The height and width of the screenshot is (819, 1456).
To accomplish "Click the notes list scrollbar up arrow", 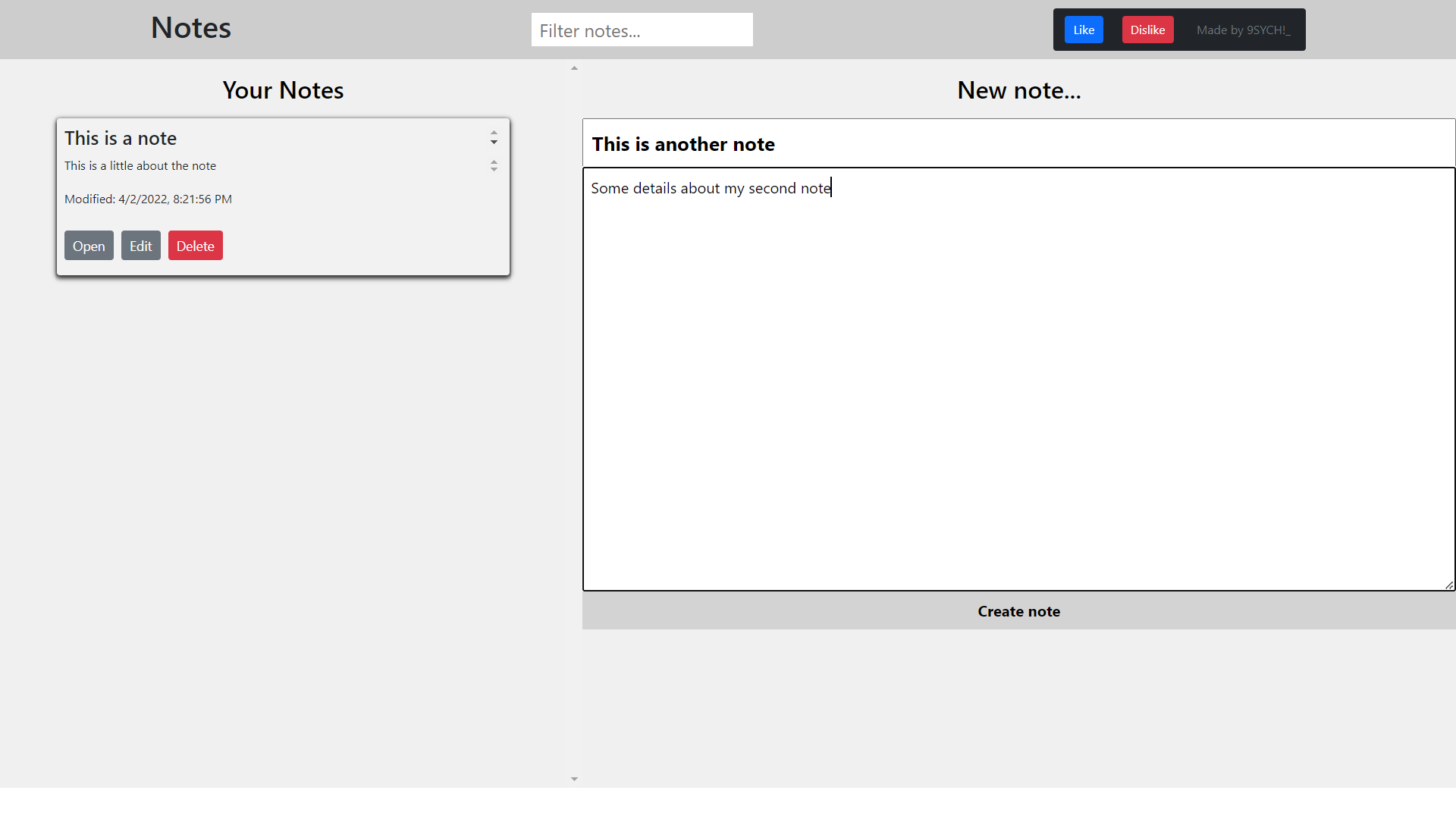I will coord(574,68).
